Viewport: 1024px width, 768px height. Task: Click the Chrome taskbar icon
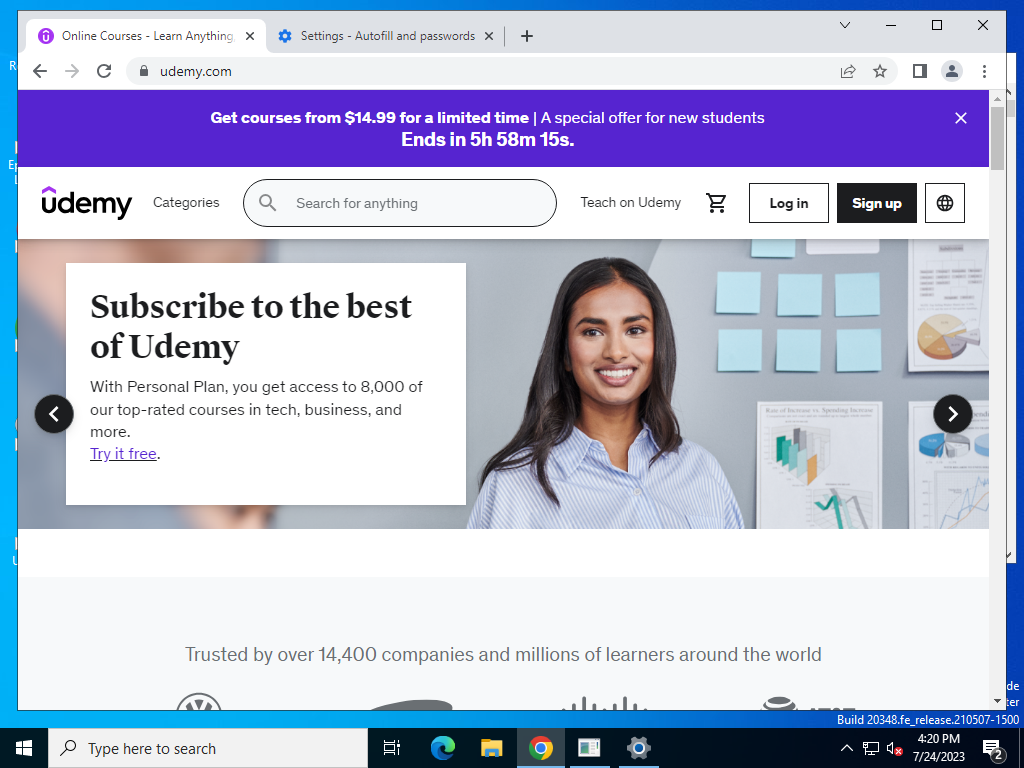click(x=541, y=748)
